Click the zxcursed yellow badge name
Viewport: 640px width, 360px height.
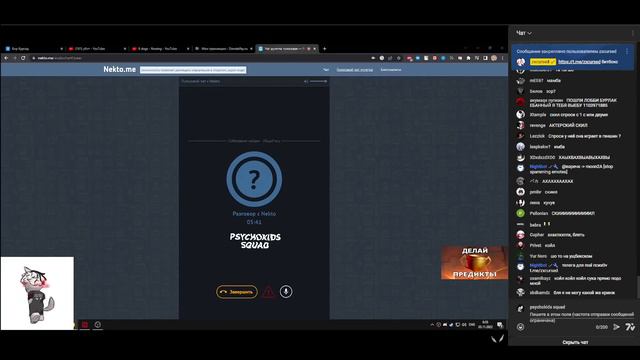pyautogui.click(x=543, y=62)
